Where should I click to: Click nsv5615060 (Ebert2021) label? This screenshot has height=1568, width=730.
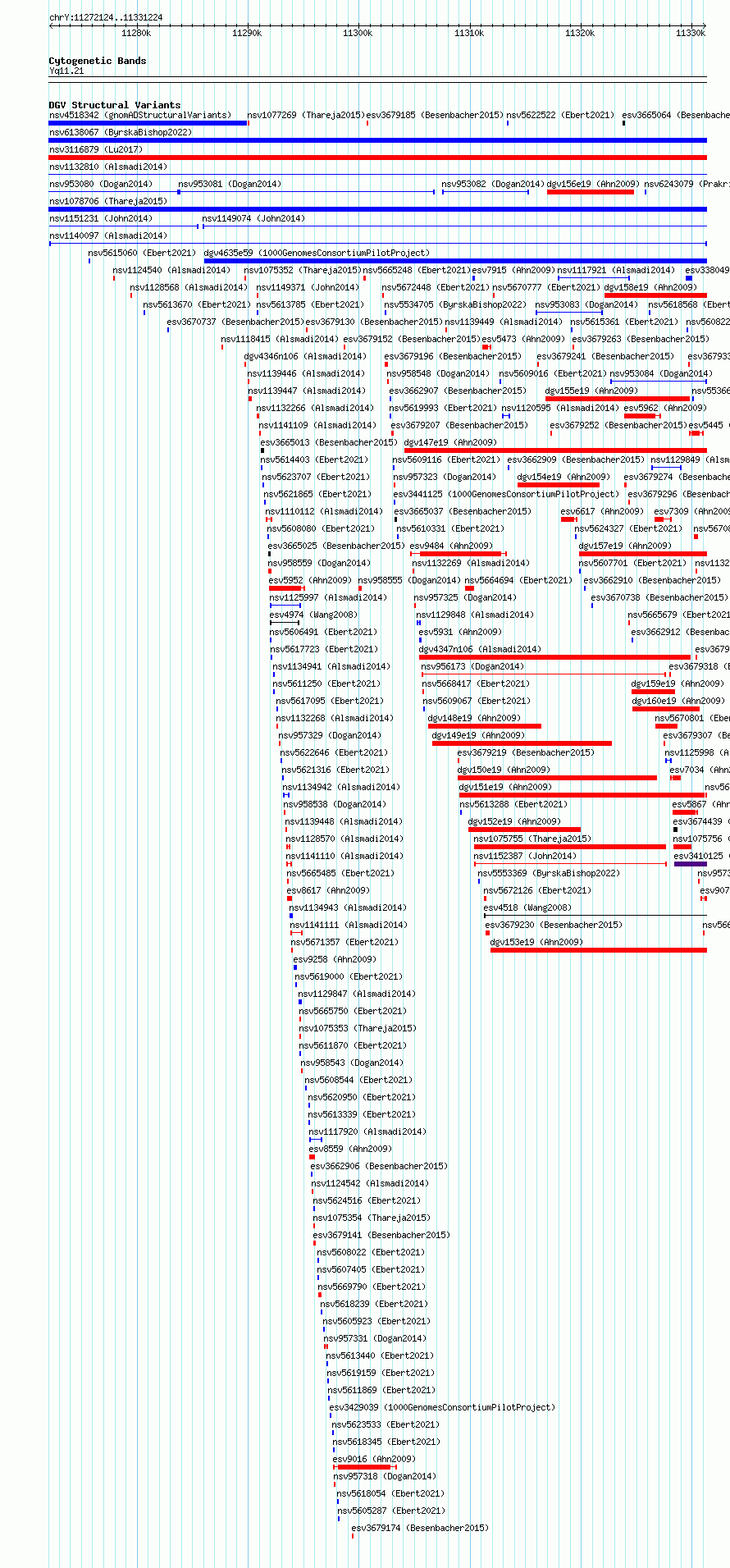(142, 253)
